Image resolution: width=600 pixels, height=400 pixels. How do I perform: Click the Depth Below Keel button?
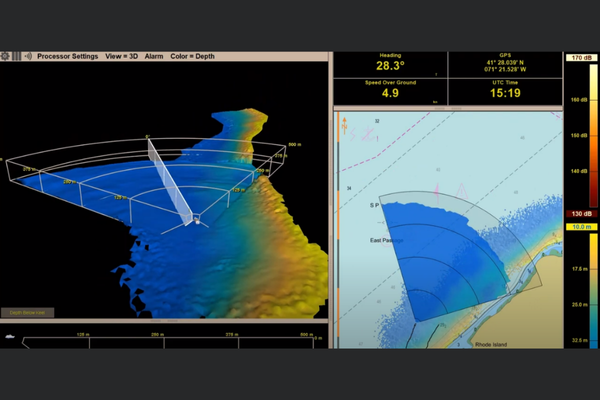coord(28,313)
